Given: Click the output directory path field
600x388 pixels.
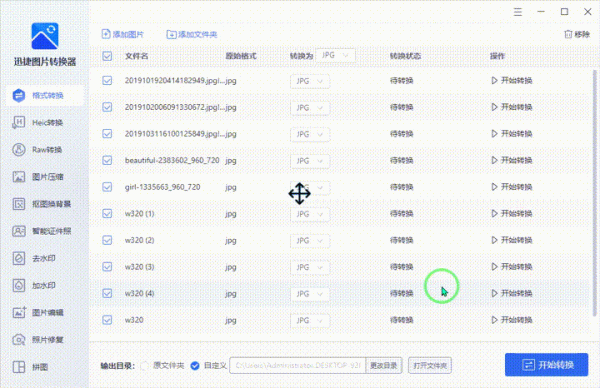Looking at the screenshot, I should click(297, 365).
